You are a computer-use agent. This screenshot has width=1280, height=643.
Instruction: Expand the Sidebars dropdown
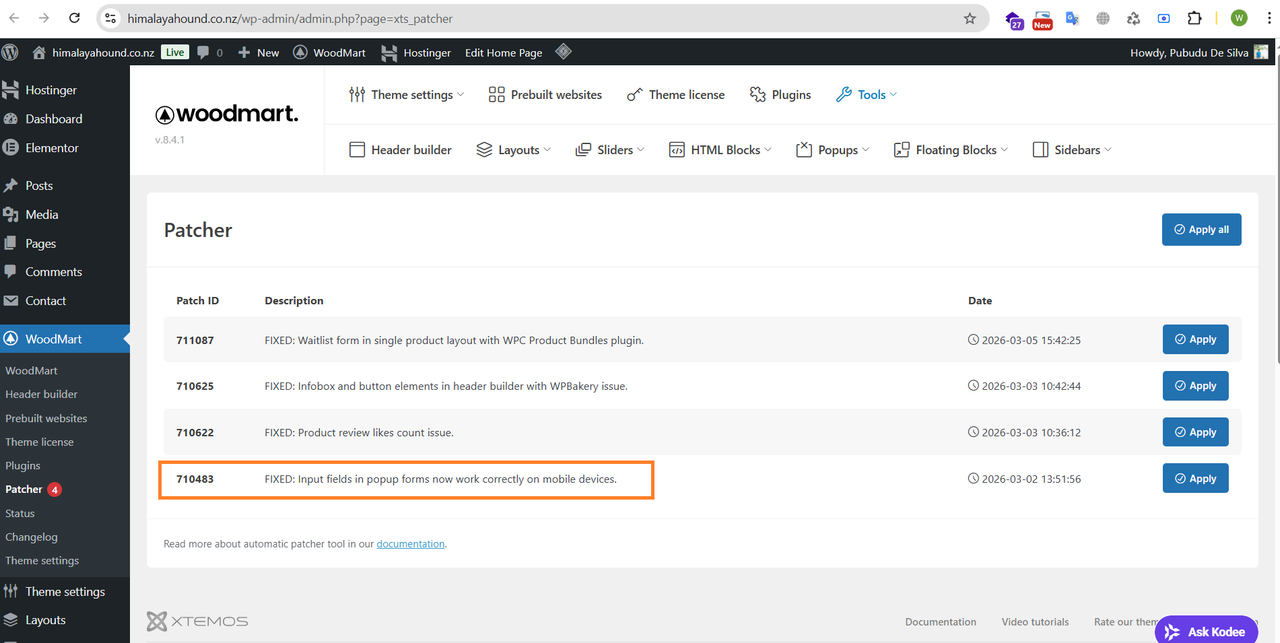1072,150
